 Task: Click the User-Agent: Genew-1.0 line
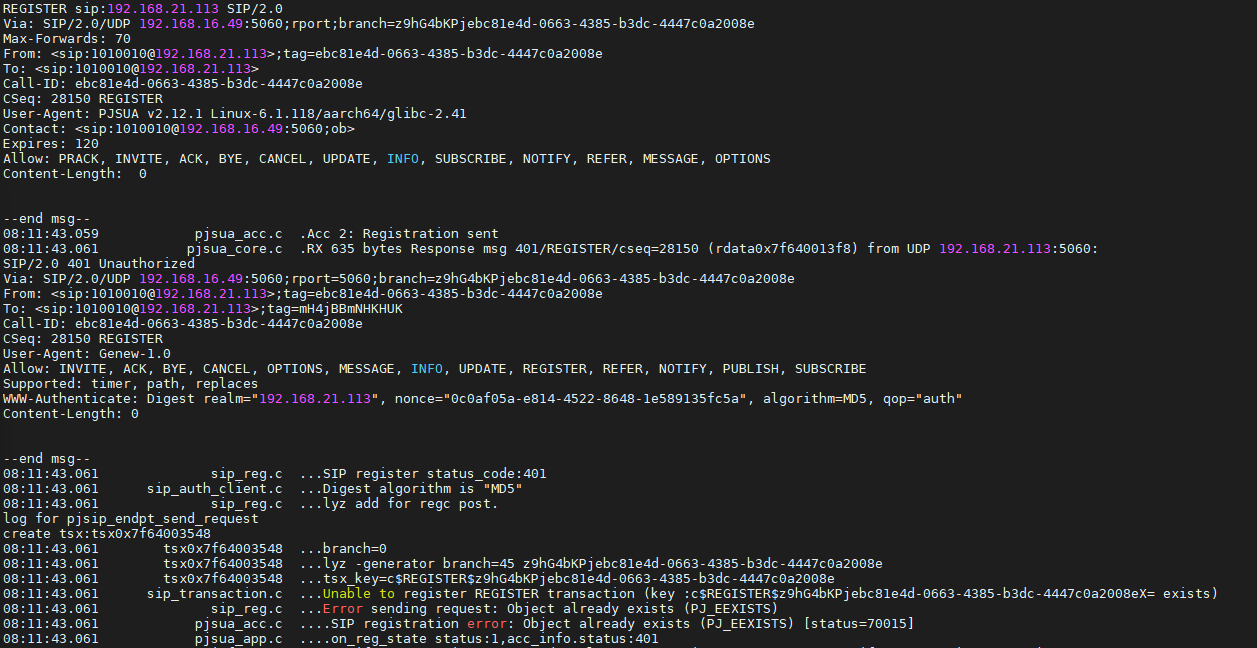click(86, 354)
